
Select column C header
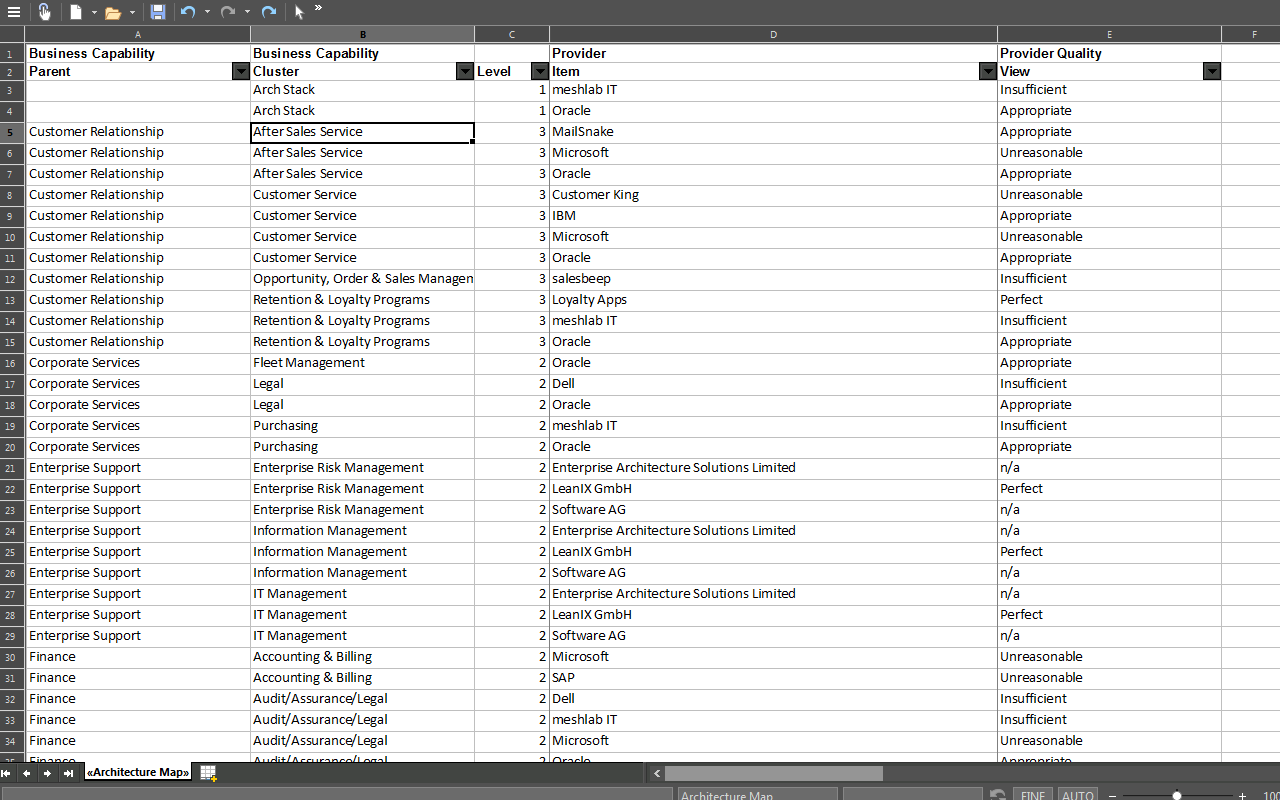point(512,34)
